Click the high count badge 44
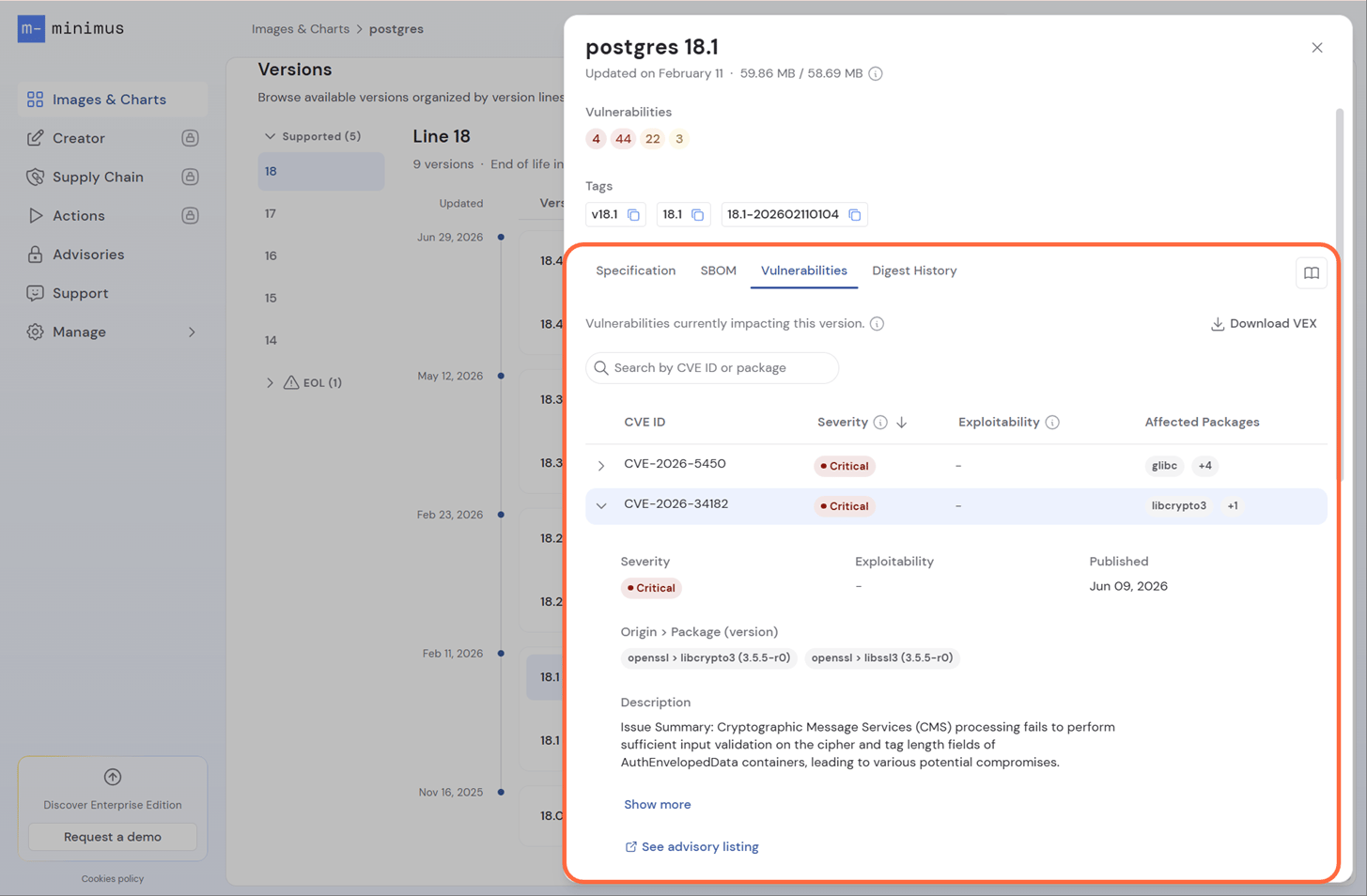The width and height of the screenshot is (1367, 896). (x=623, y=139)
